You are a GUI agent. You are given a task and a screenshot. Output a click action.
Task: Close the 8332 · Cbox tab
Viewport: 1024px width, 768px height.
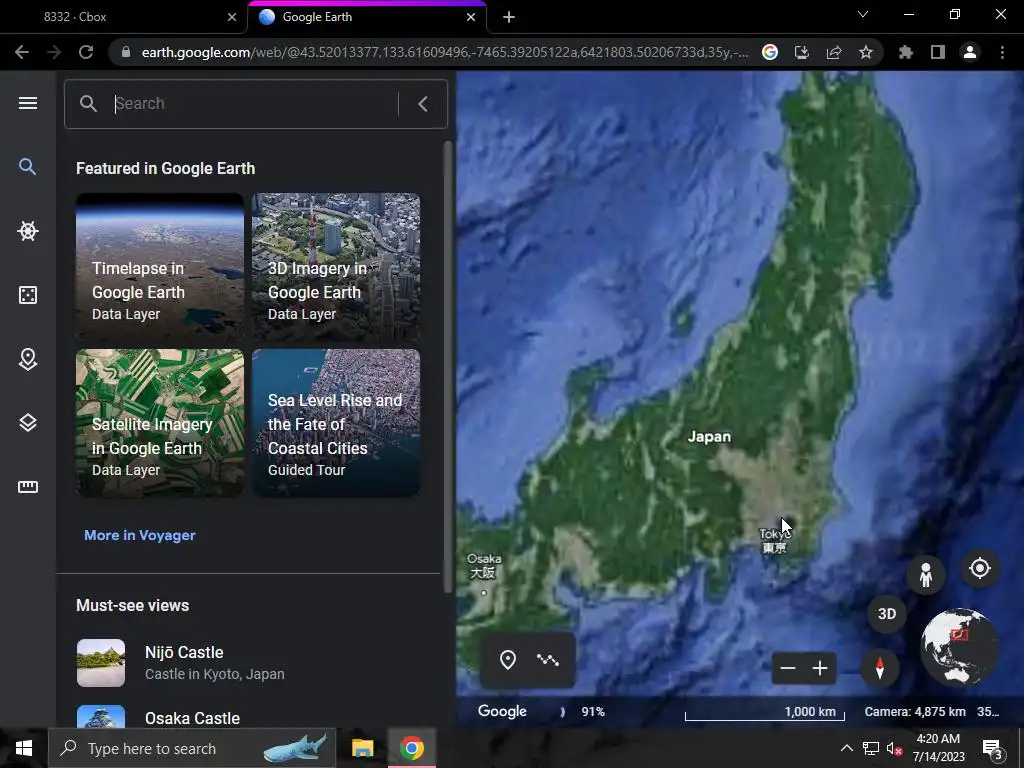pyautogui.click(x=232, y=17)
